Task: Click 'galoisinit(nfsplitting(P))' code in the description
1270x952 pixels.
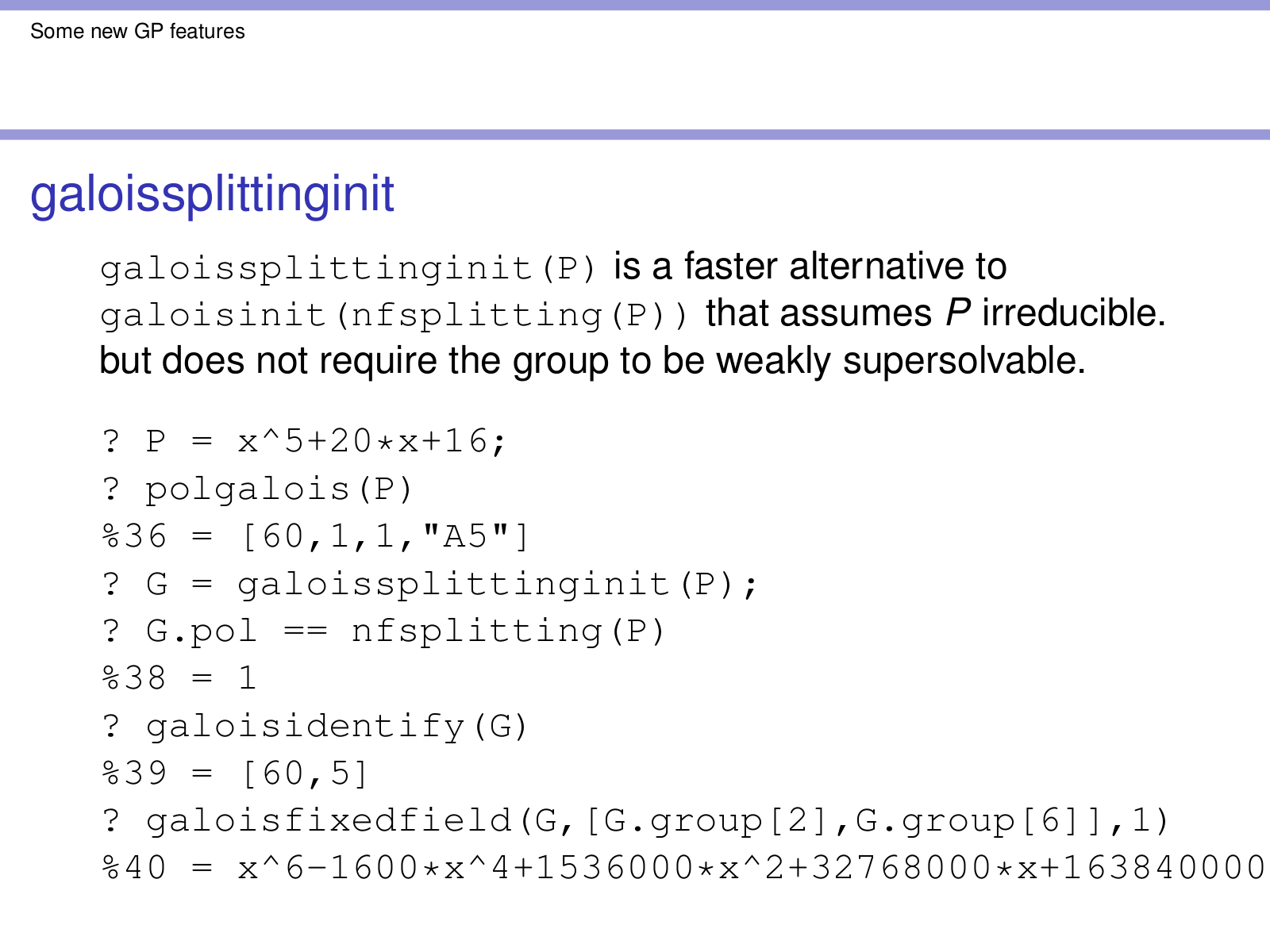Action: (394, 315)
